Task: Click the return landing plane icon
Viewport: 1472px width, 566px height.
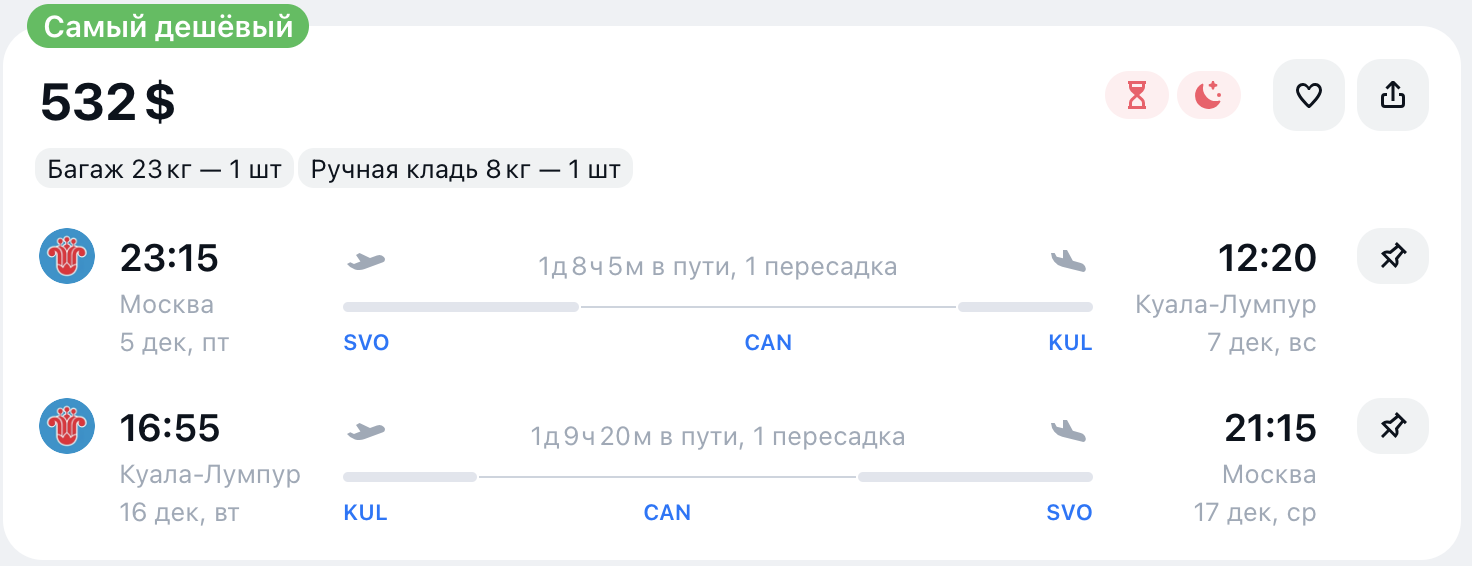Action: point(1068,432)
